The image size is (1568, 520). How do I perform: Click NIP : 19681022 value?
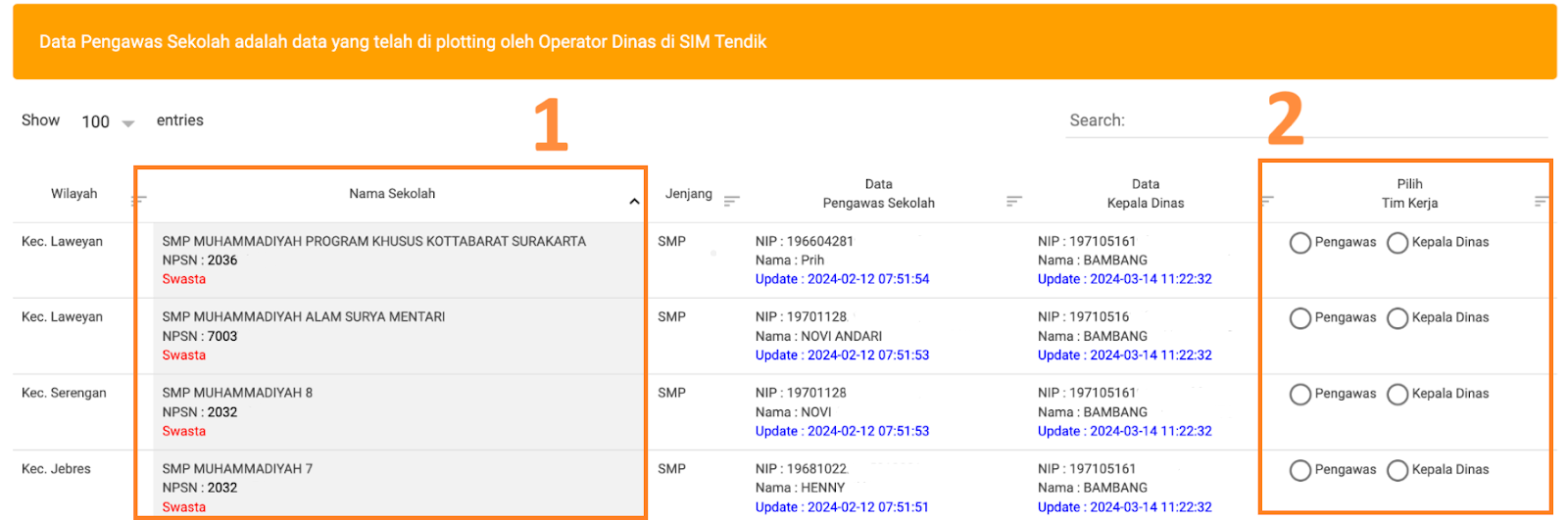(x=801, y=469)
